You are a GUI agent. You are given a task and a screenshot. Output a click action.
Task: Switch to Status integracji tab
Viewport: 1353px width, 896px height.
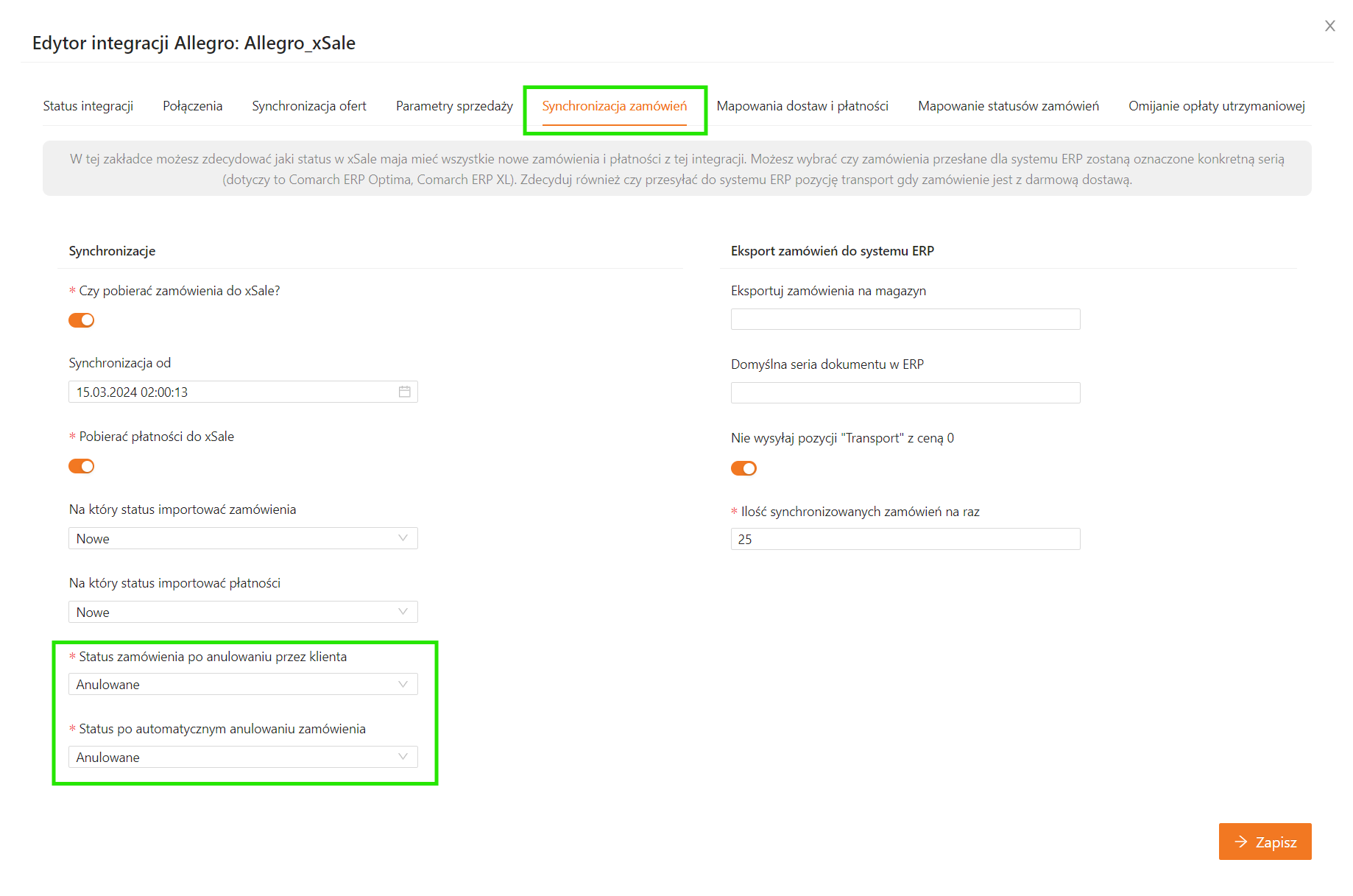click(x=88, y=106)
